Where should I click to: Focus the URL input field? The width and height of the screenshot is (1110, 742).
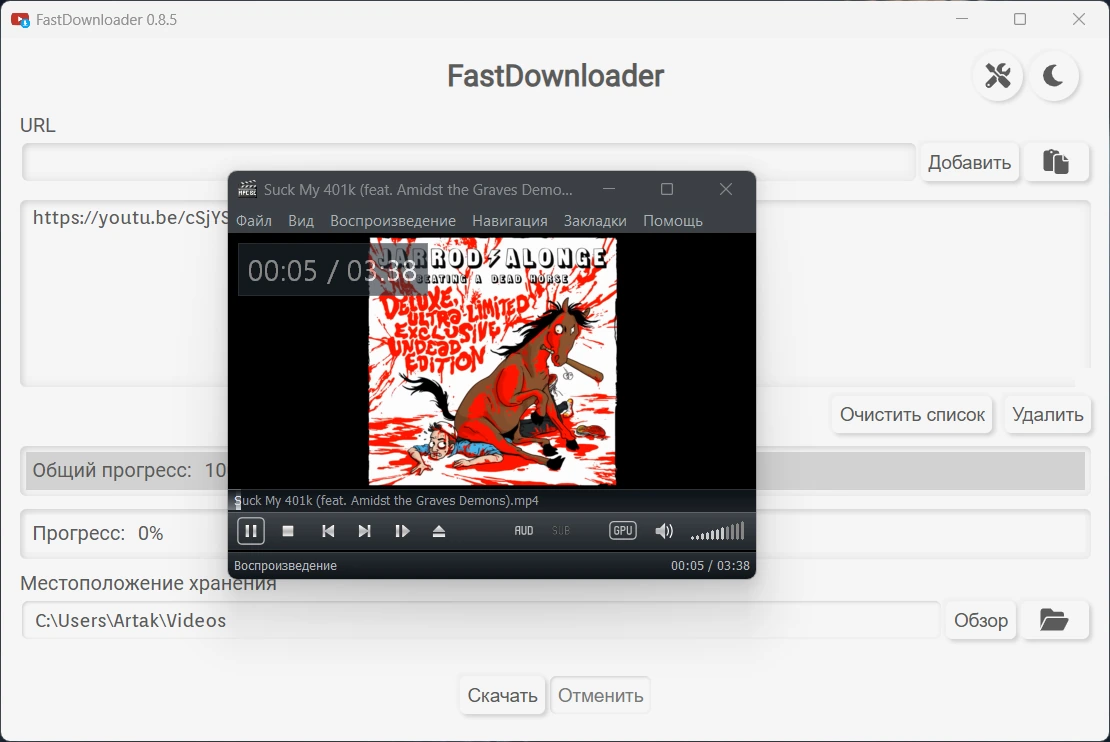469,162
